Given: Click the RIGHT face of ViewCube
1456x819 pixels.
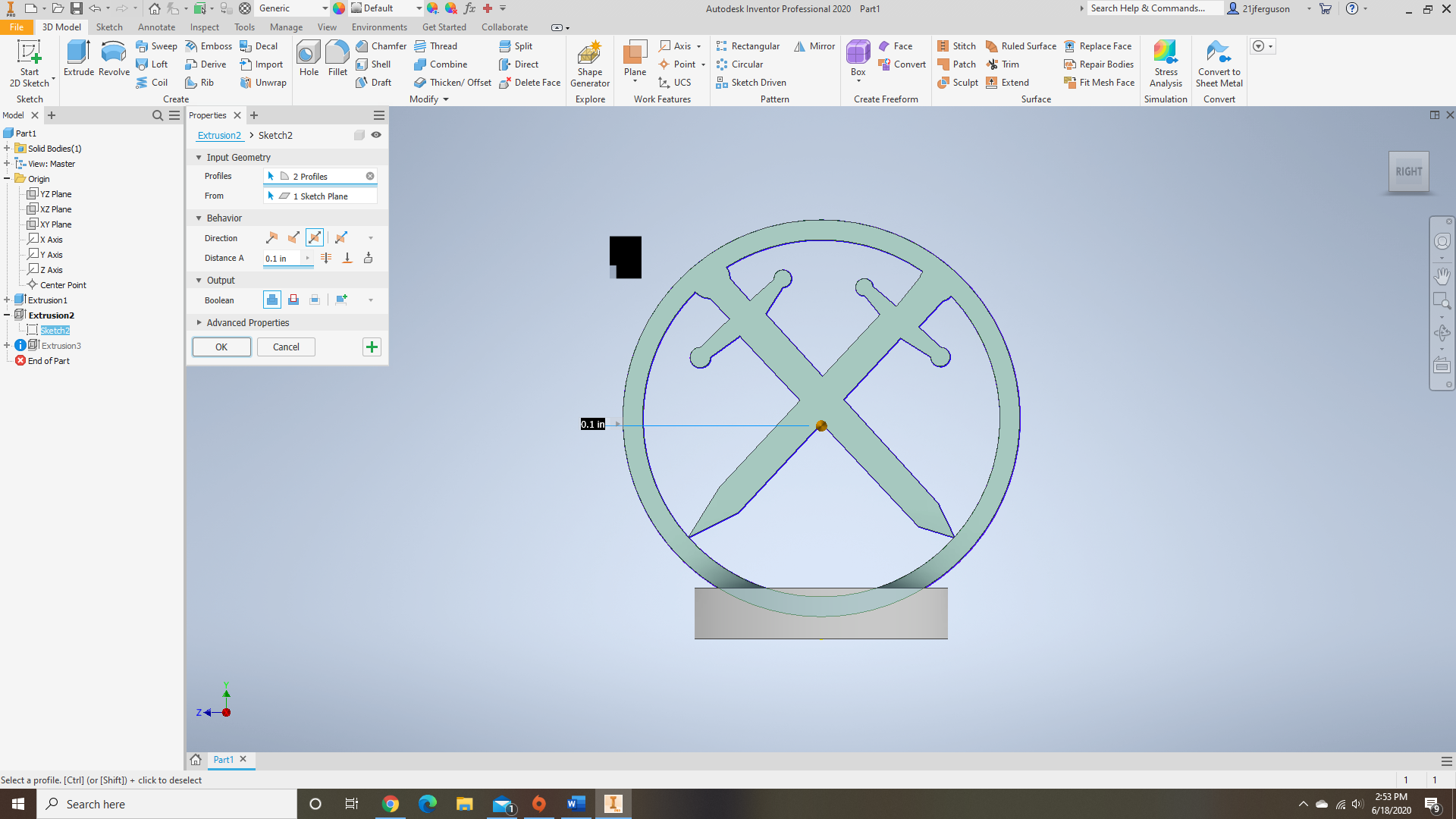Looking at the screenshot, I should click(1408, 172).
